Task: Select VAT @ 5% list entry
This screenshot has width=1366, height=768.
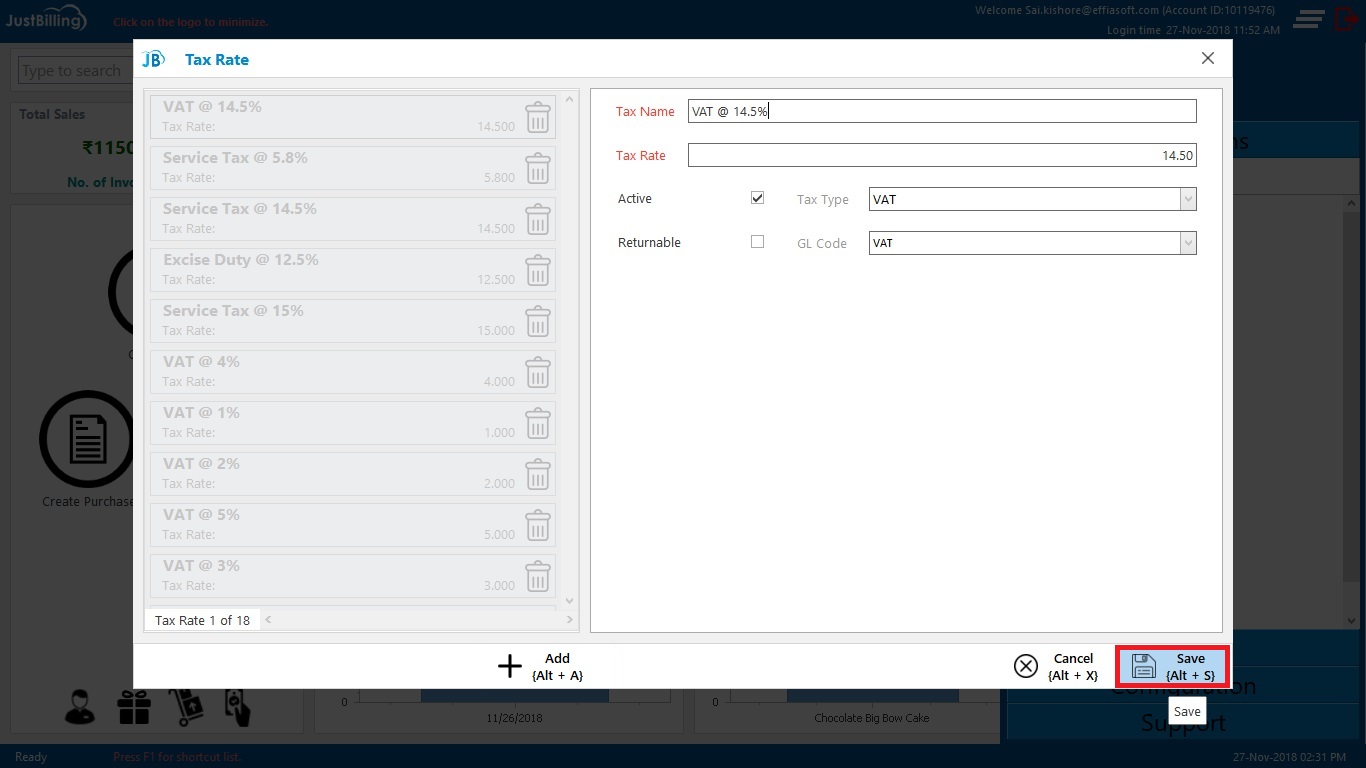Action: pyautogui.click(x=353, y=525)
